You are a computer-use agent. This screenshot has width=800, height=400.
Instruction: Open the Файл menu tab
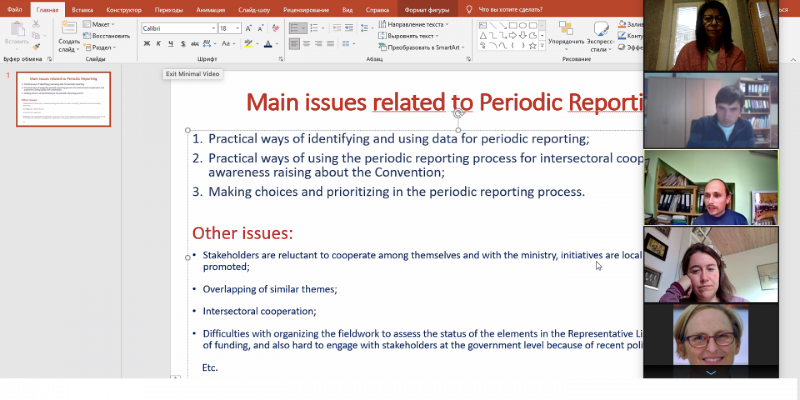pos(14,10)
